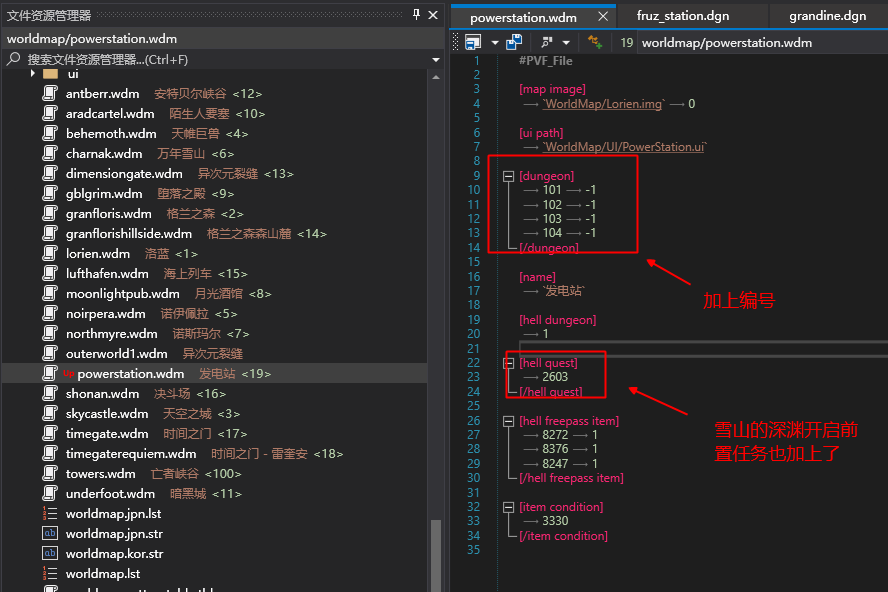Click the dimensiongate.wdm file icon

(50, 173)
